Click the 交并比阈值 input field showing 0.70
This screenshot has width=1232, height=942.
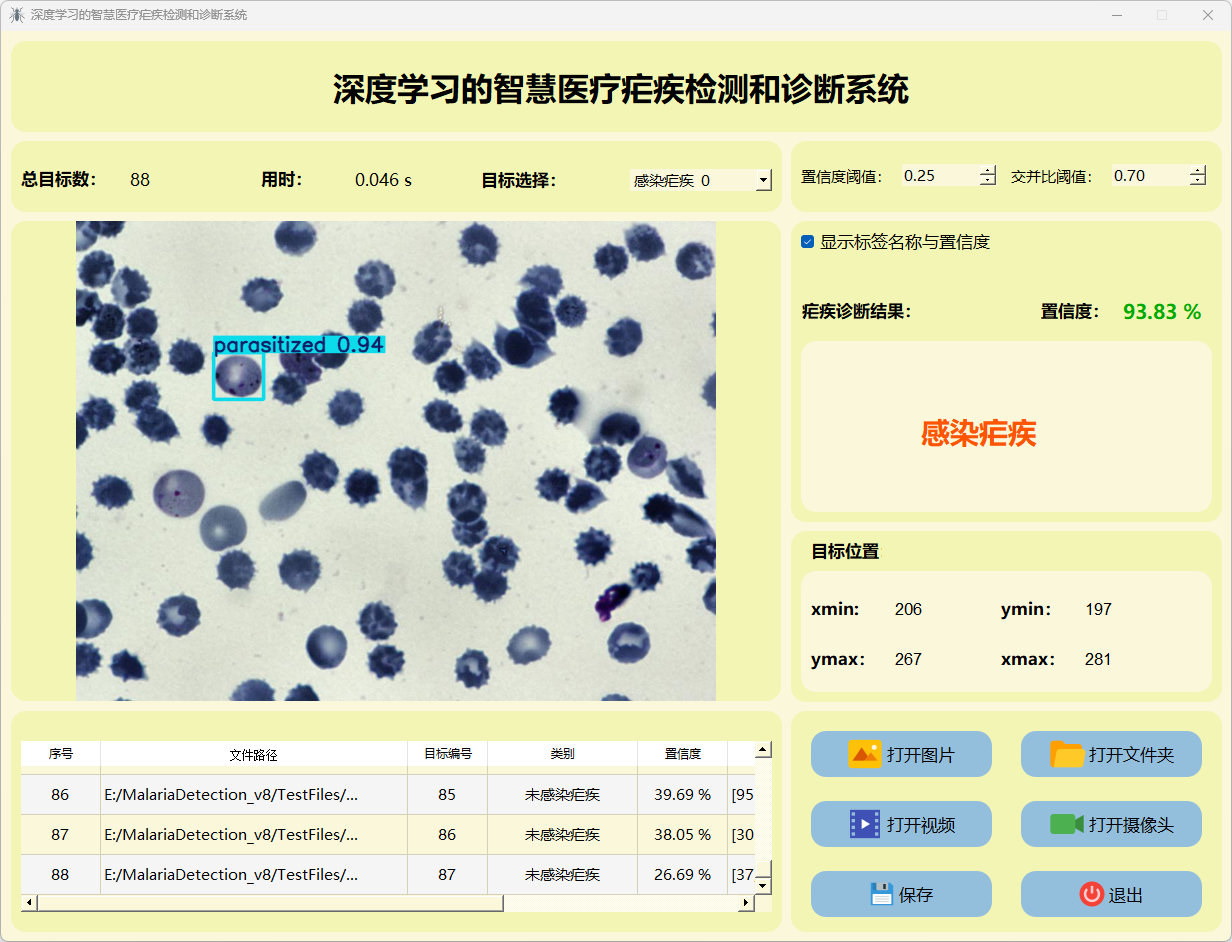coord(1148,176)
